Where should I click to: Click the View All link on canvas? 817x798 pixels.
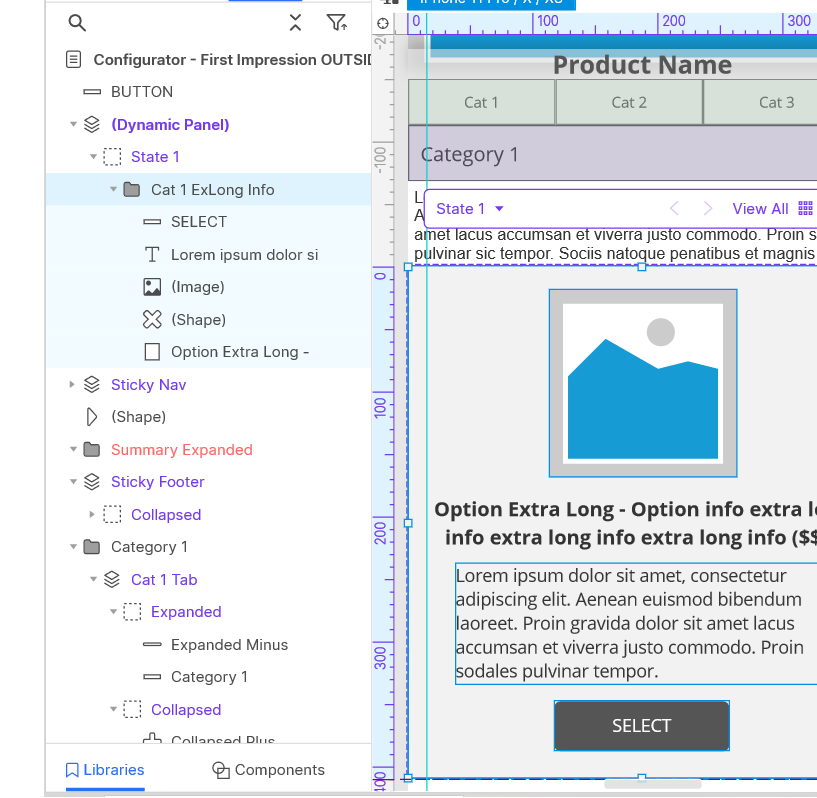pyautogui.click(x=760, y=208)
